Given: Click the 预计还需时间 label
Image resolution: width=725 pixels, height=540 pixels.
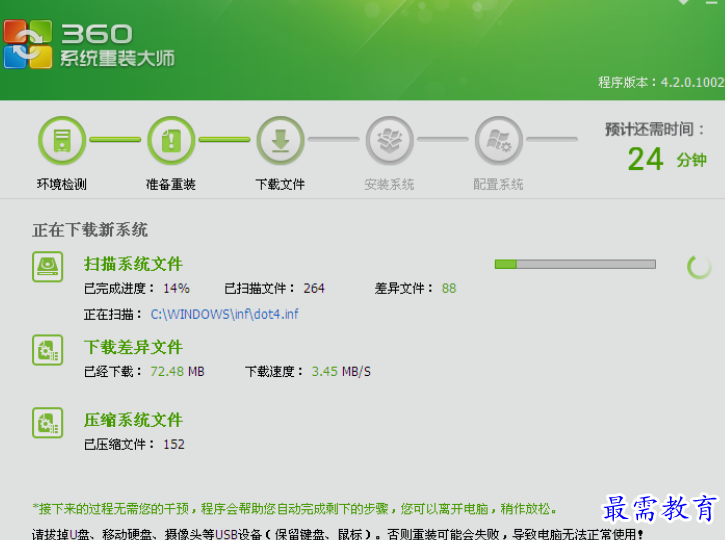Looking at the screenshot, I should (655, 129).
